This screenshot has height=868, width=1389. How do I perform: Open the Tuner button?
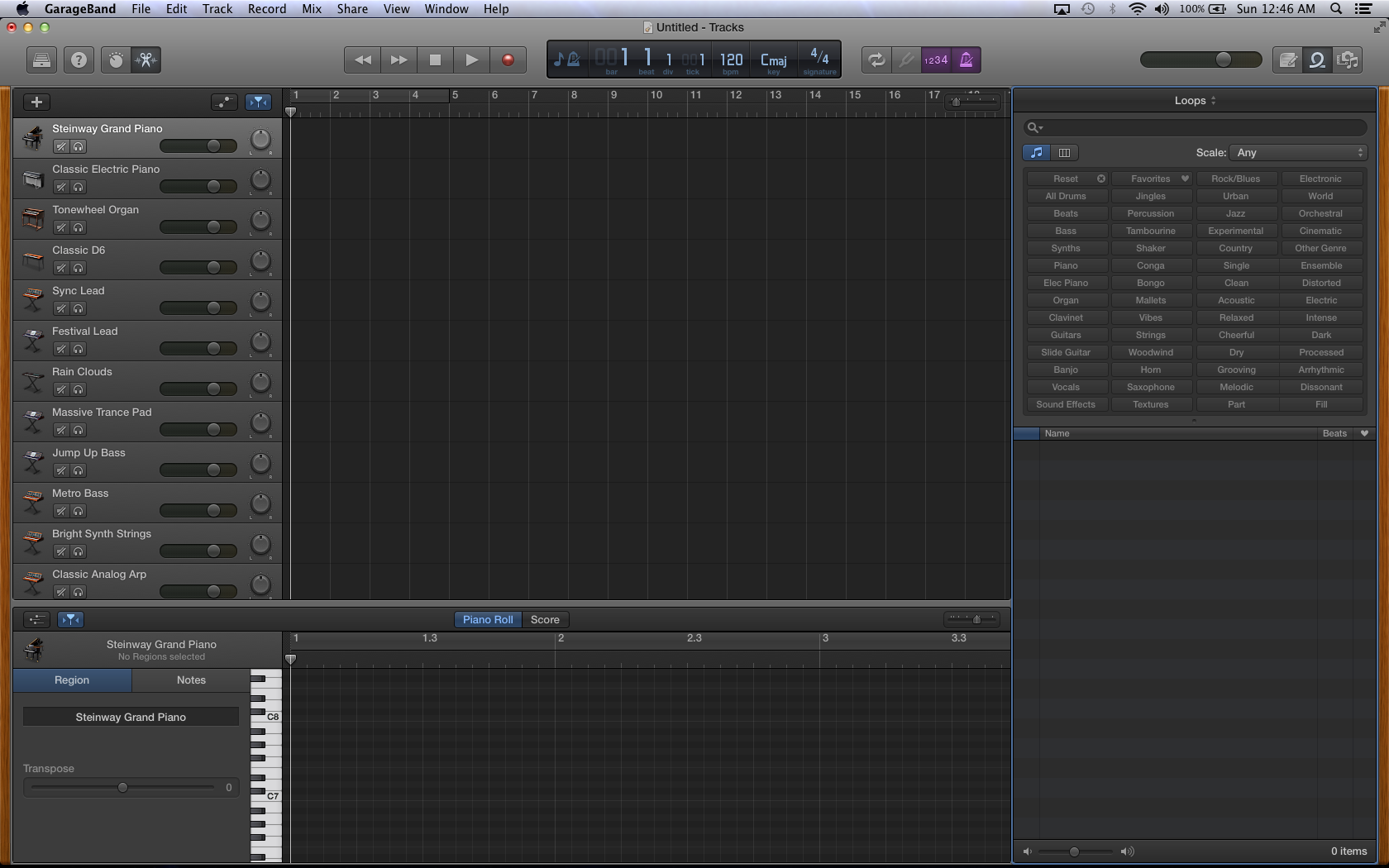pyautogui.click(x=906, y=60)
